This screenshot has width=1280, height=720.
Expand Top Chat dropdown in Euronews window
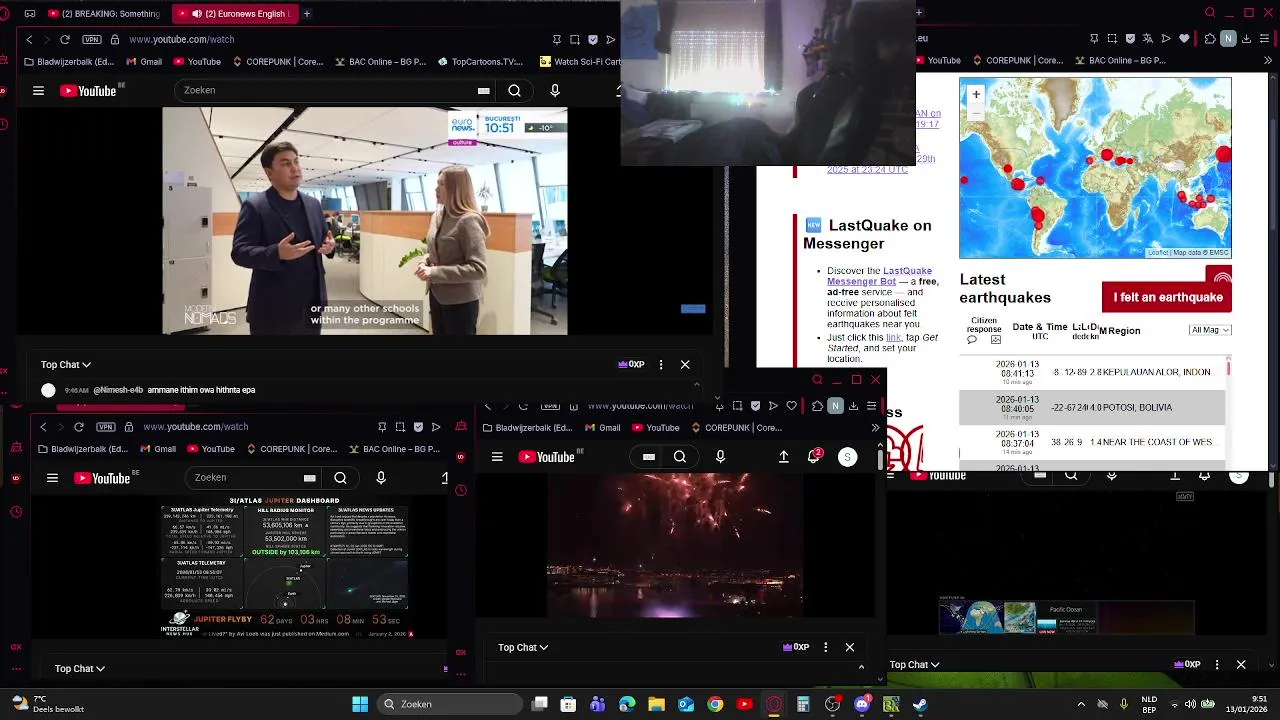tap(66, 365)
